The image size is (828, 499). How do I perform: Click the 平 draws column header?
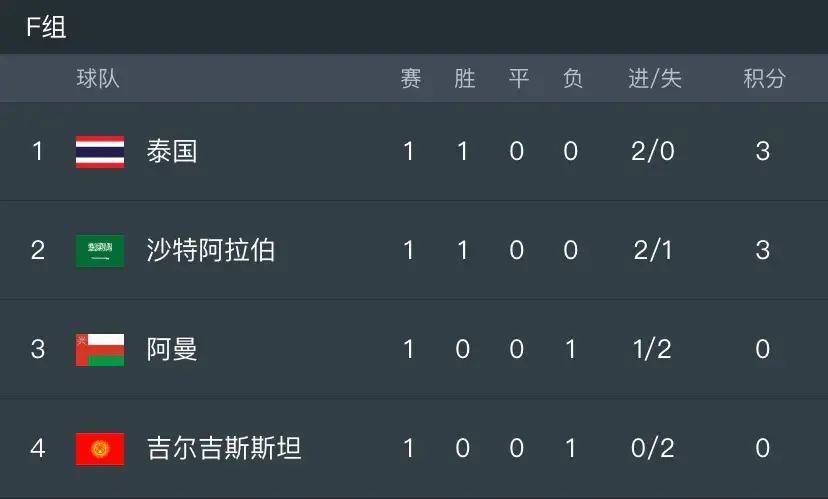(518, 79)
